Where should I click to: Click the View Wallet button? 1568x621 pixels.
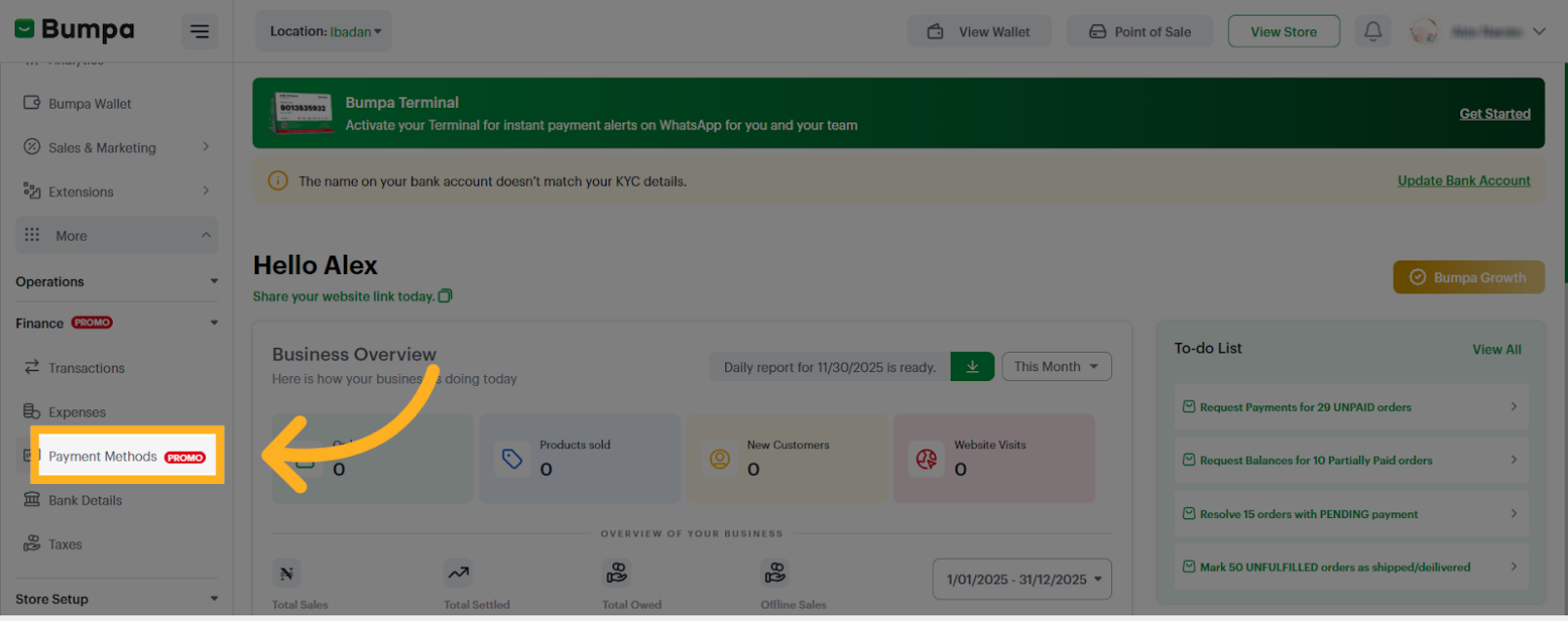[979, 31]
